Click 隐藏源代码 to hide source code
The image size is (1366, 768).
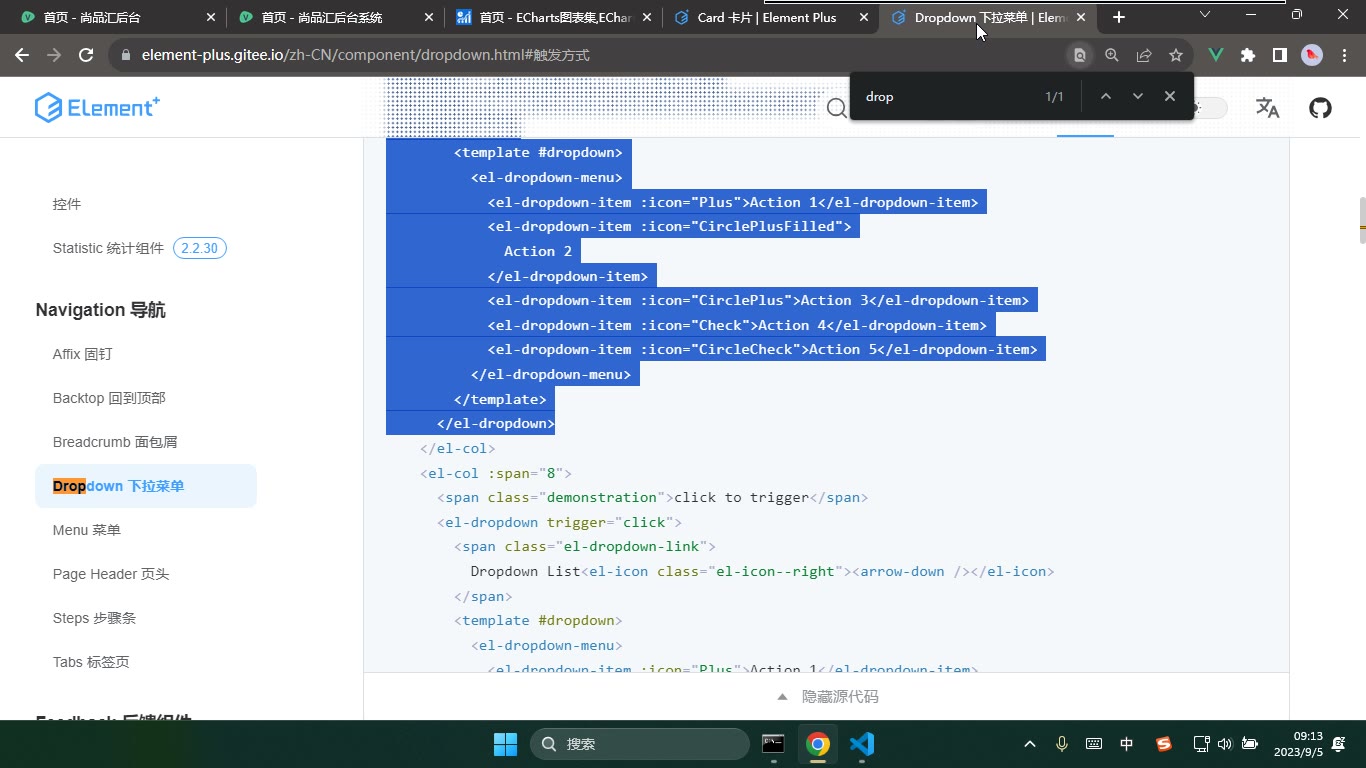827,696
